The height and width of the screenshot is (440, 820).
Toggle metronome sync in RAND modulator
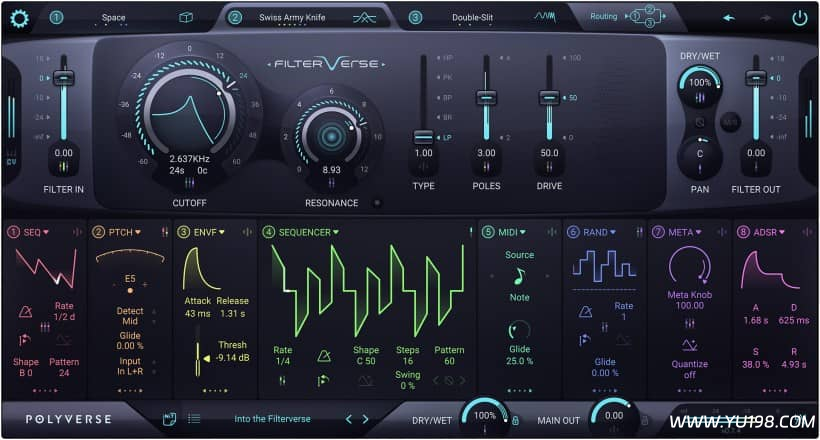click(585, 312)
